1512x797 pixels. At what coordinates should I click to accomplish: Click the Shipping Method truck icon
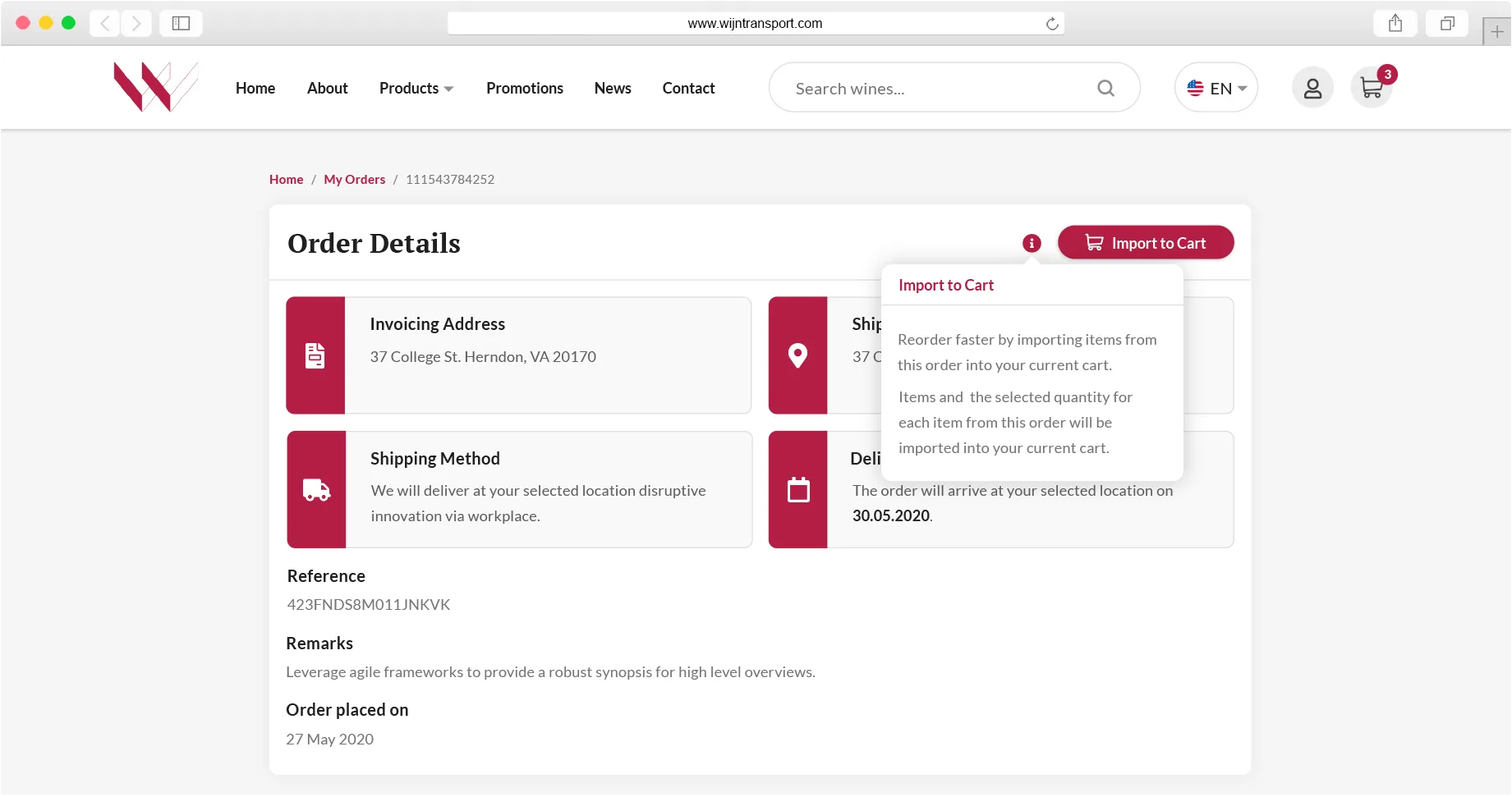(x=316, y=490)
